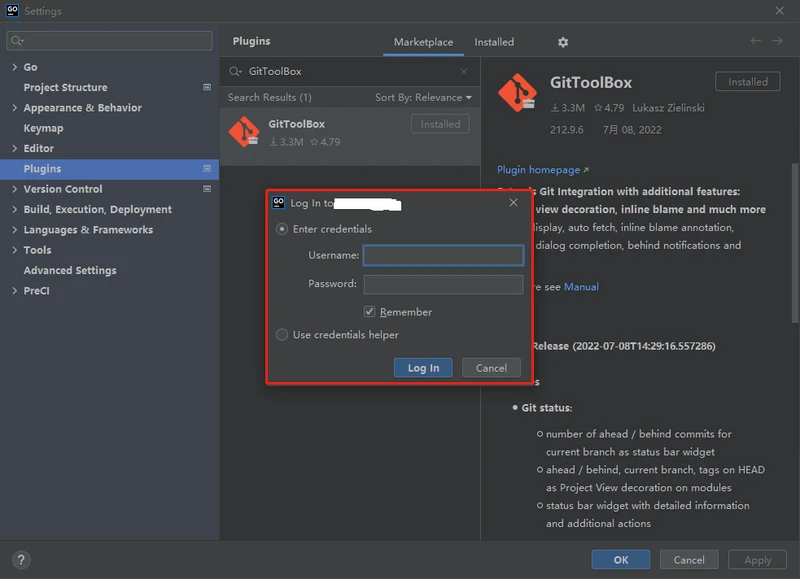
Task: Expand the PreCI settings node
Action: 14,291
